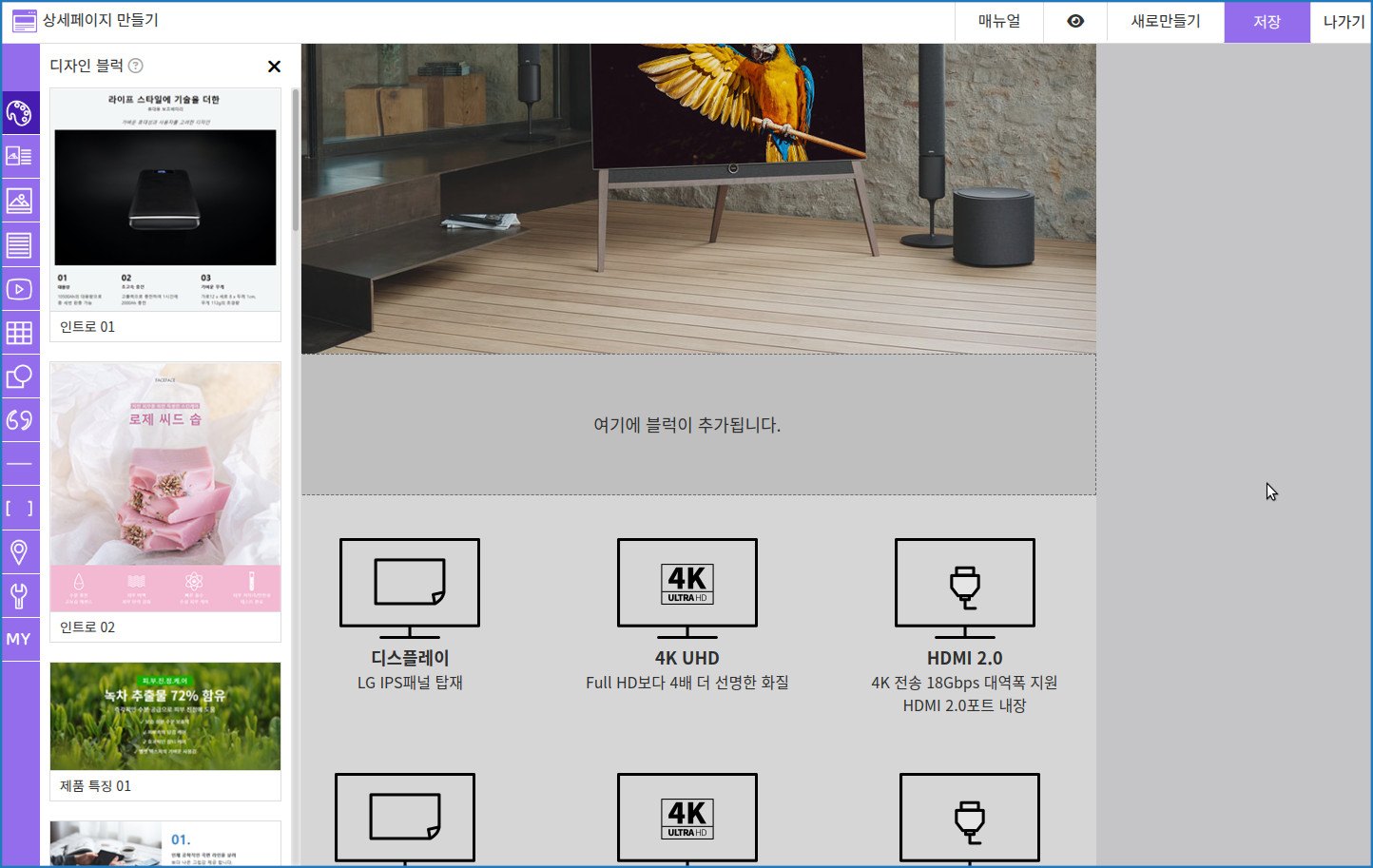
Task: Open the table grid block tool
Action: 20,333
